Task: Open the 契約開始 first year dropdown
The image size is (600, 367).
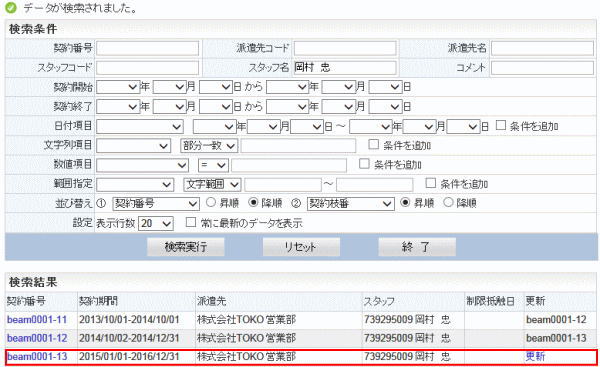Action: [118, 87]
